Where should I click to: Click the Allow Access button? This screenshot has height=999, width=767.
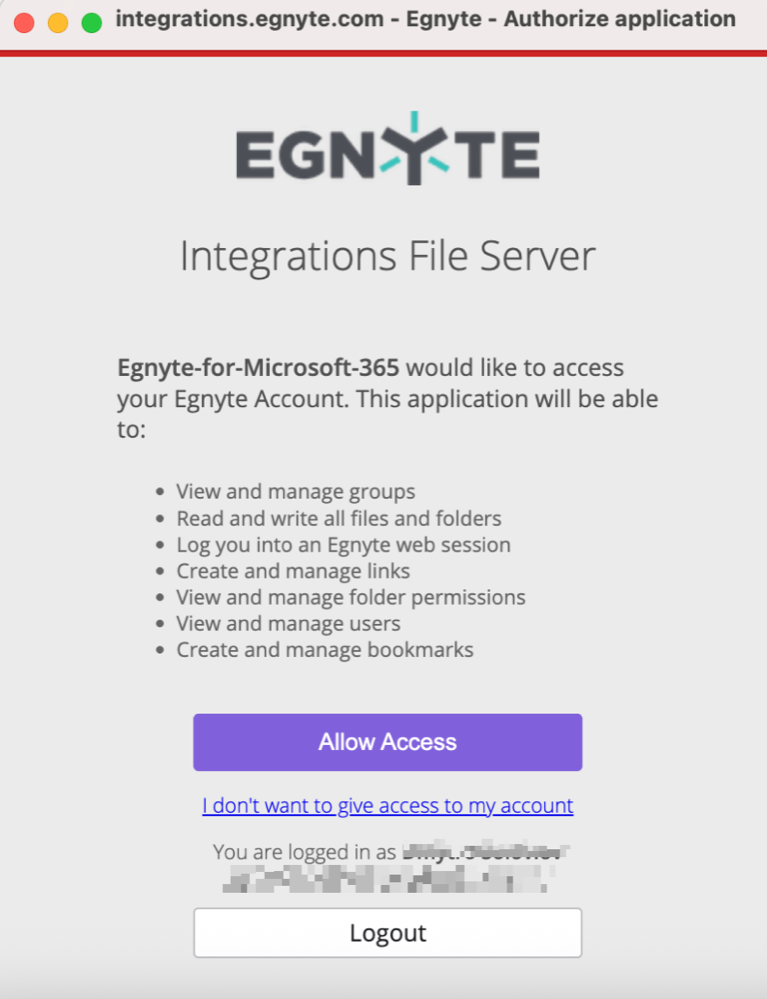(387, 742)
